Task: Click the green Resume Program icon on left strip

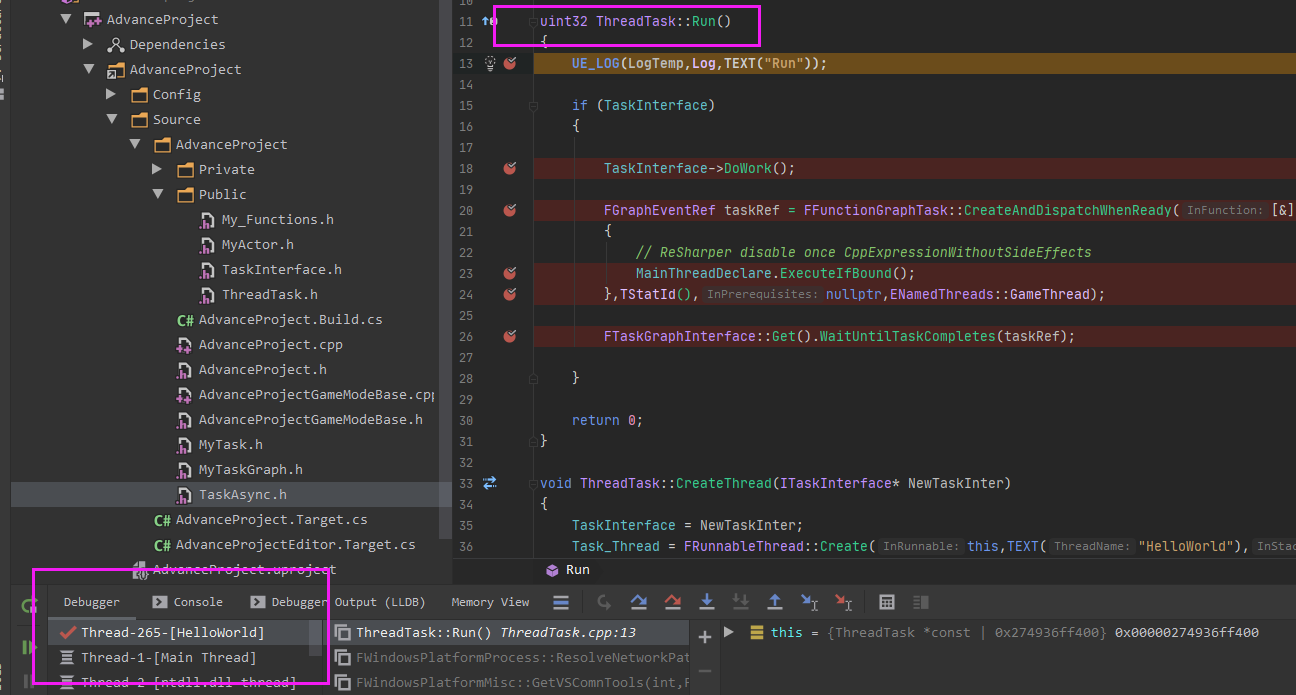Action: (30, 647)
